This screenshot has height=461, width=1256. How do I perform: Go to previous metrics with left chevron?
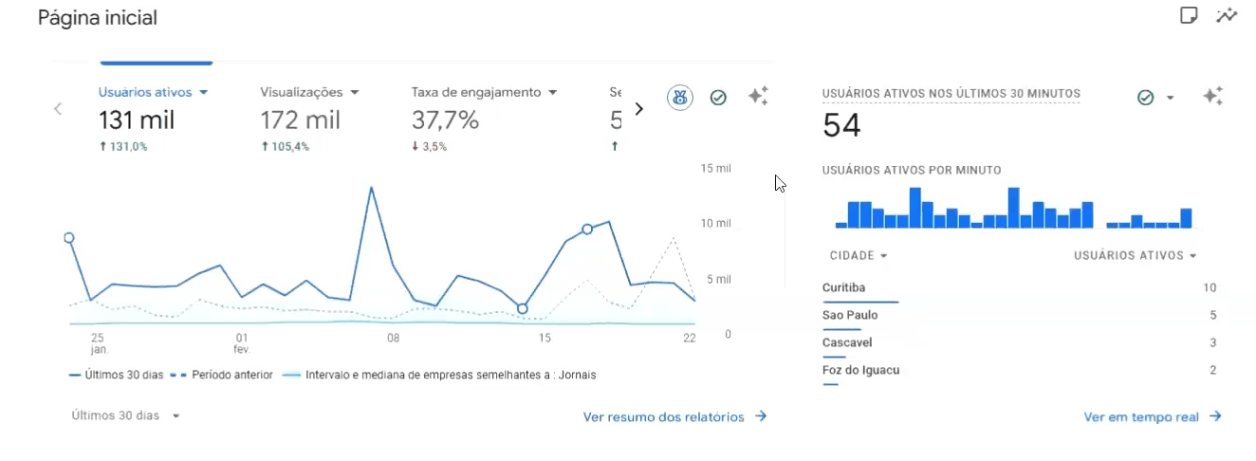click(x=58, y=109)
